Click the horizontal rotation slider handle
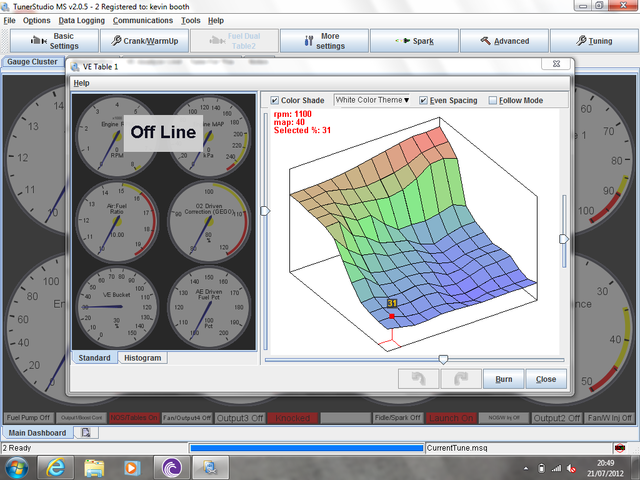This screenshot has height=480, width=640. pos(443,359)
